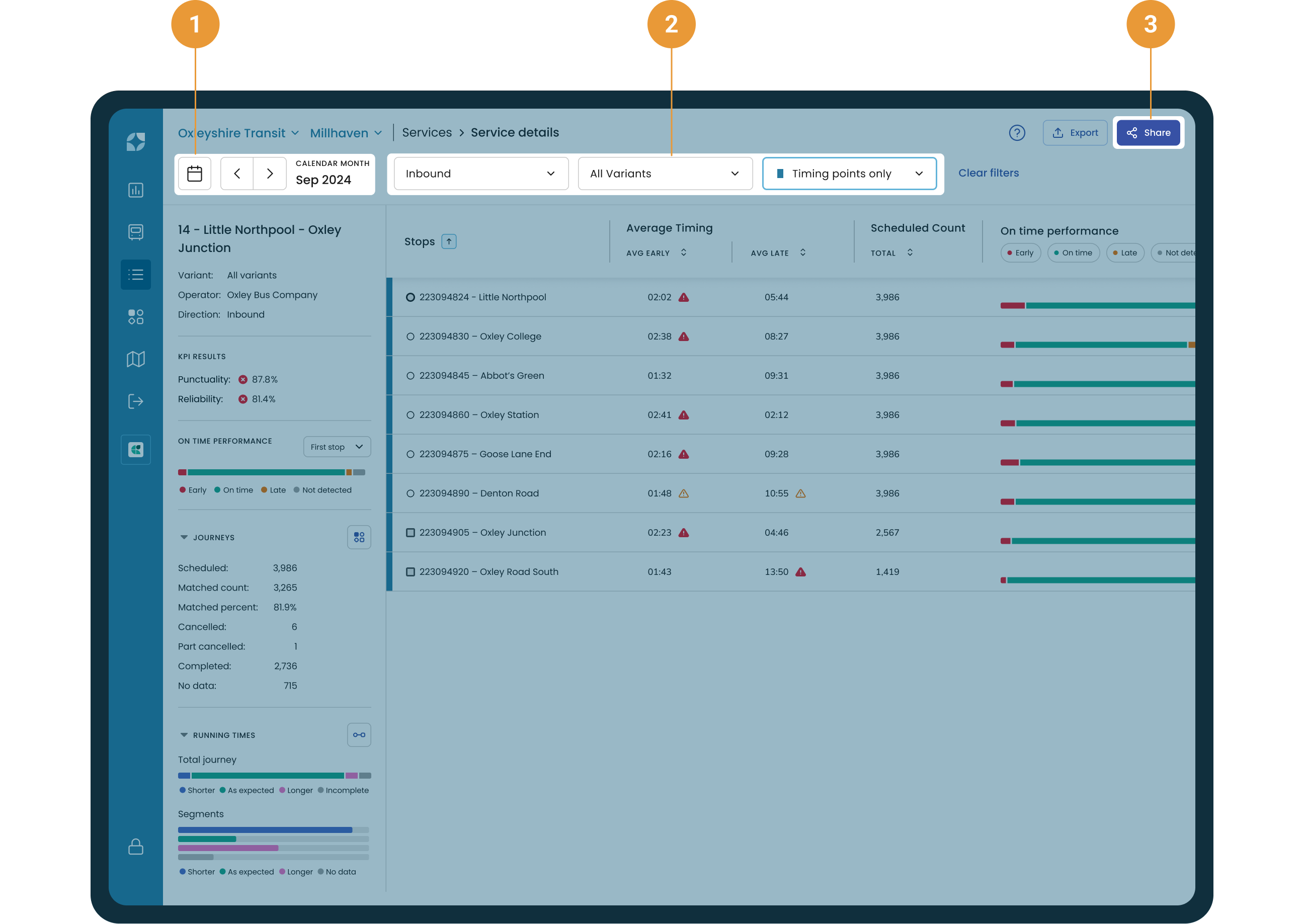This screenshot has width=1304, height=924.
Task: Open the calendar date picker icon
Action: pyautogui.click(x=195, y=174)
